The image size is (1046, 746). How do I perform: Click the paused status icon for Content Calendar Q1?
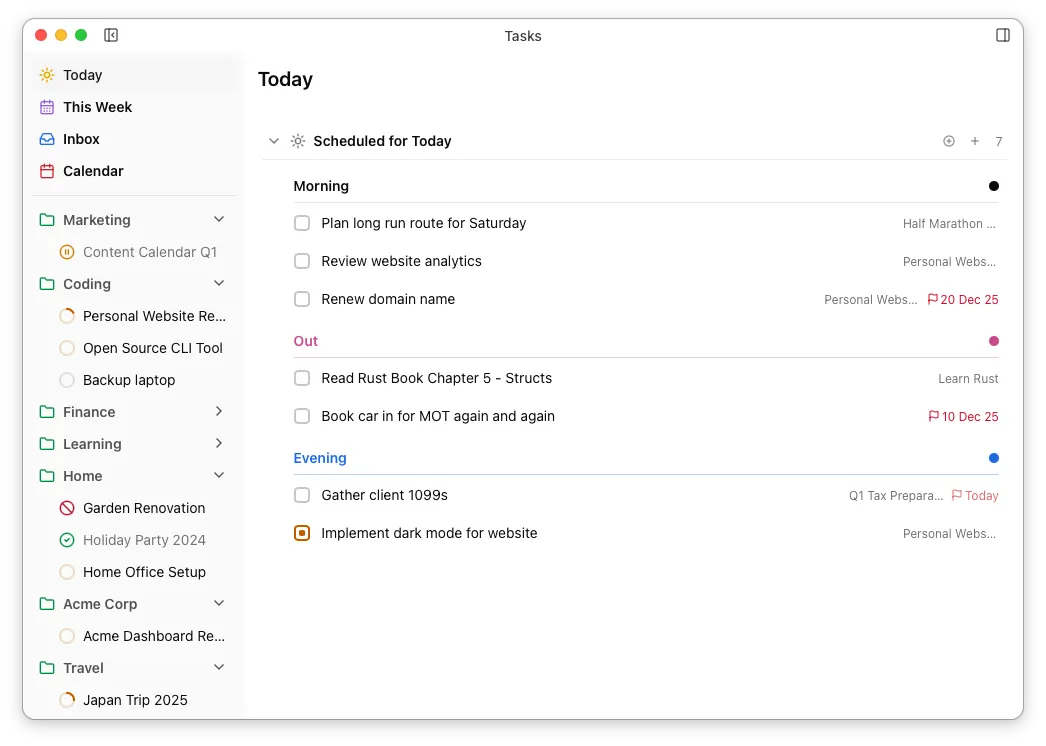tap(67, 252)
